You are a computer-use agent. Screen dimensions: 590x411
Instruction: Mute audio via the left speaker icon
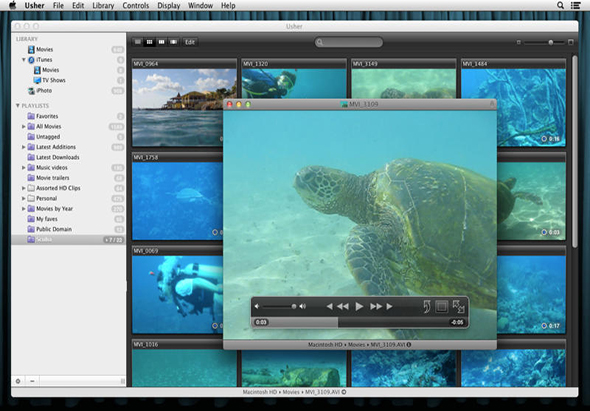(x=257, y=306)
